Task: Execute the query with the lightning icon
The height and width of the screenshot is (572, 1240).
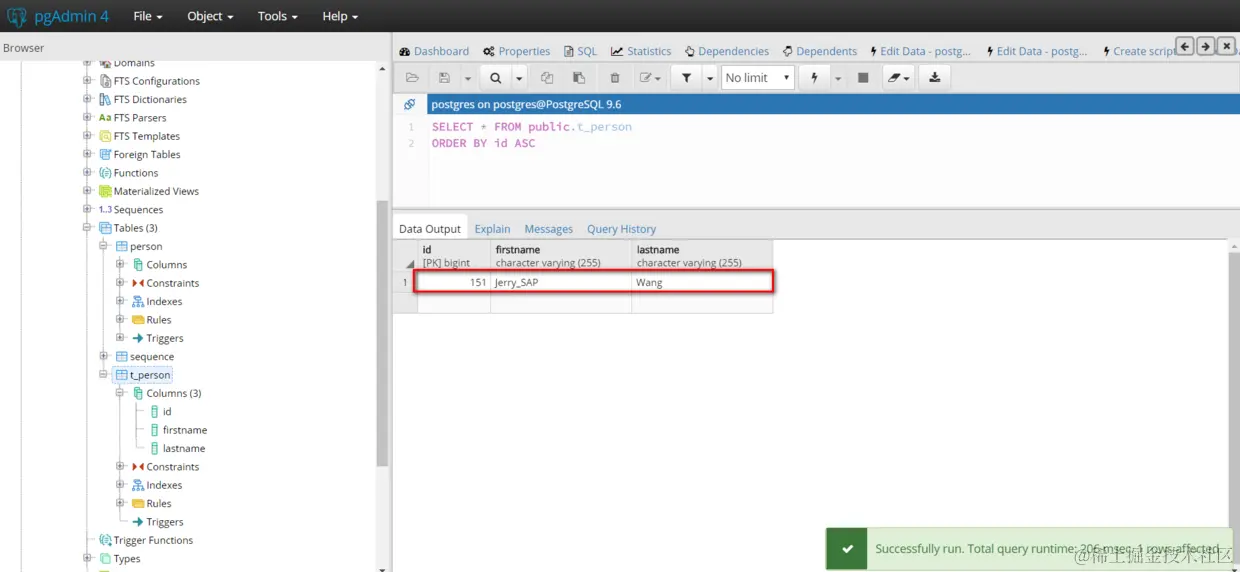Action: [x=814, y=78]
